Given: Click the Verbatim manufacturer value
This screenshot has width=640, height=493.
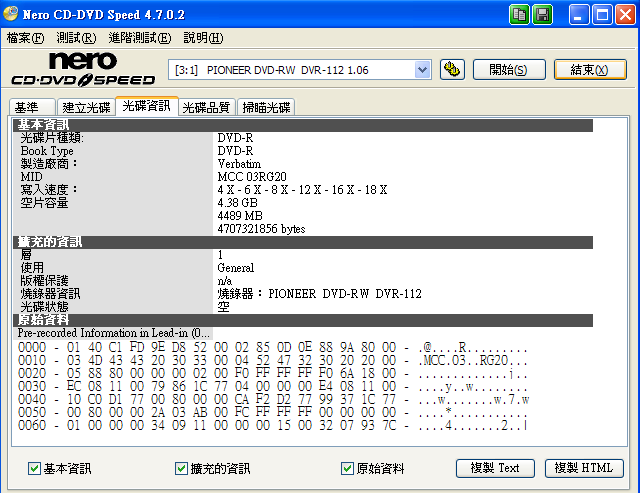Looking at the screenshot, I should (x=239, y=164).
